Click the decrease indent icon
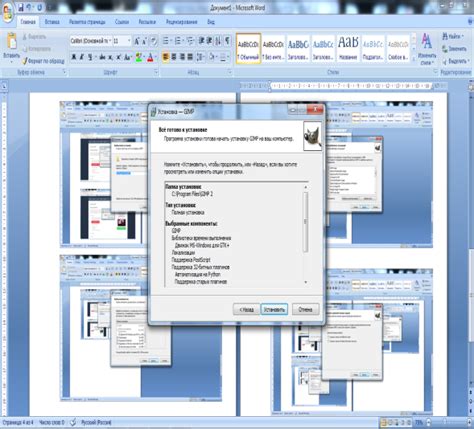Screen dimensions: 474x429 pos(201,41)
